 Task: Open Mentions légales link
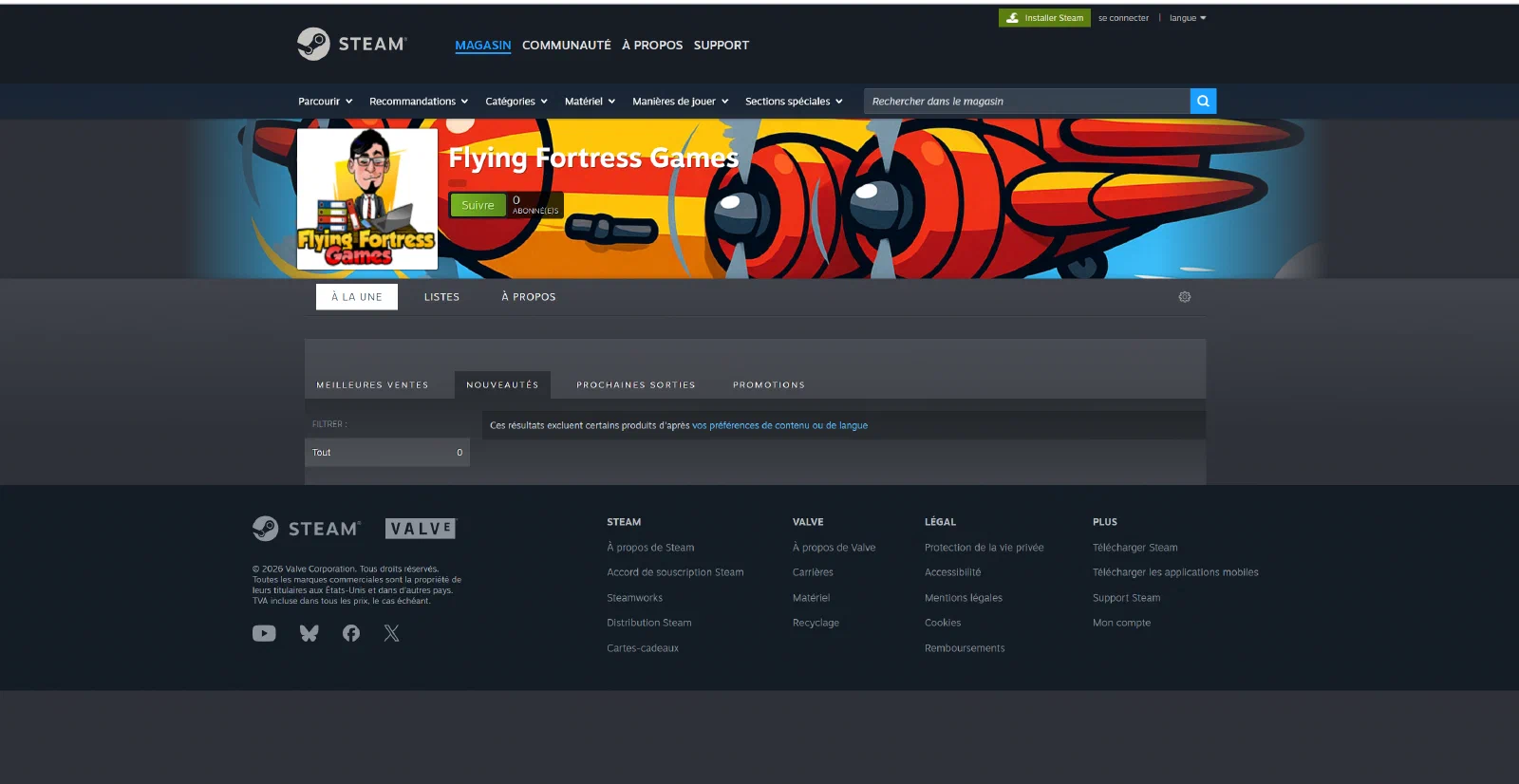(x=963, y=598)
